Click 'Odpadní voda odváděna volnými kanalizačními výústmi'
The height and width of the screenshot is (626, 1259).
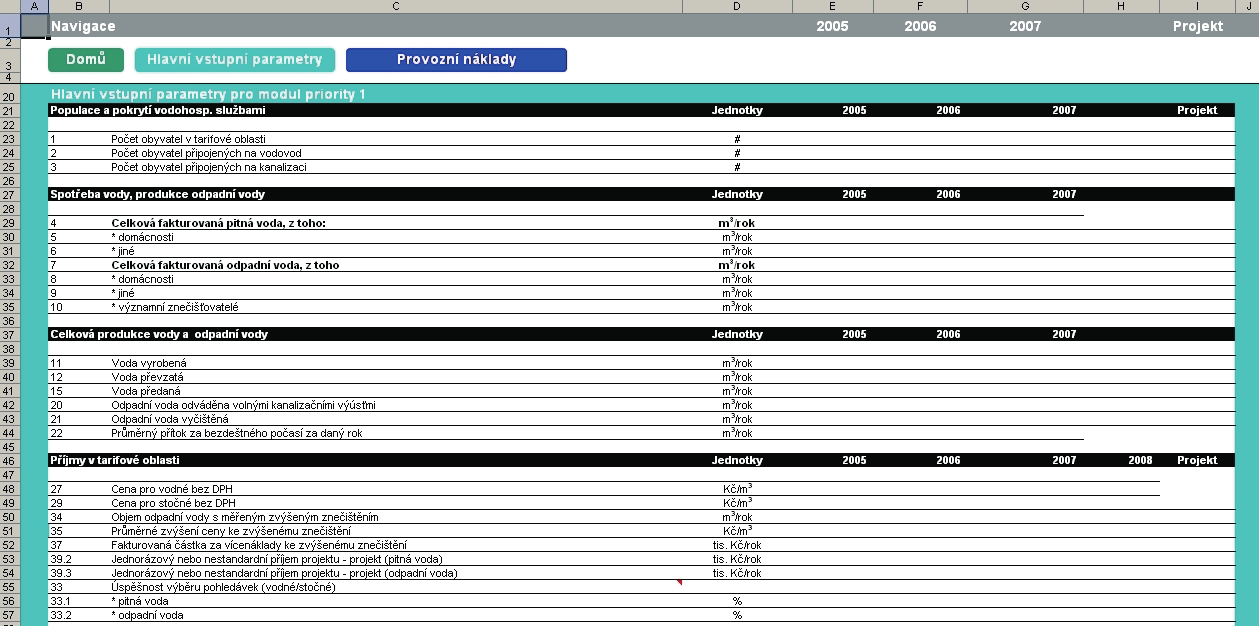(243, 405)
